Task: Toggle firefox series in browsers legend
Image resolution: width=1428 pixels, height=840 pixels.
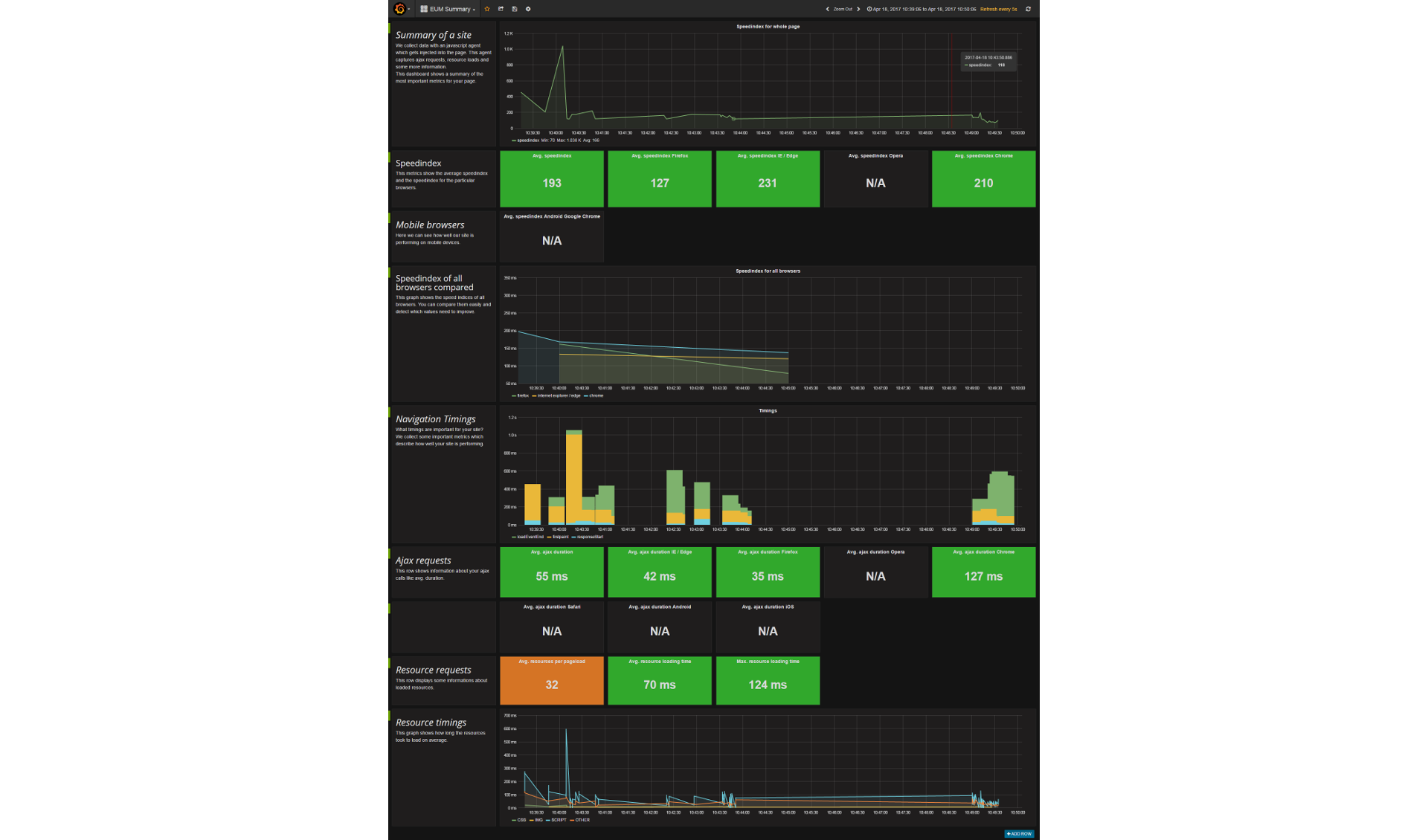Action: point(523,395)
